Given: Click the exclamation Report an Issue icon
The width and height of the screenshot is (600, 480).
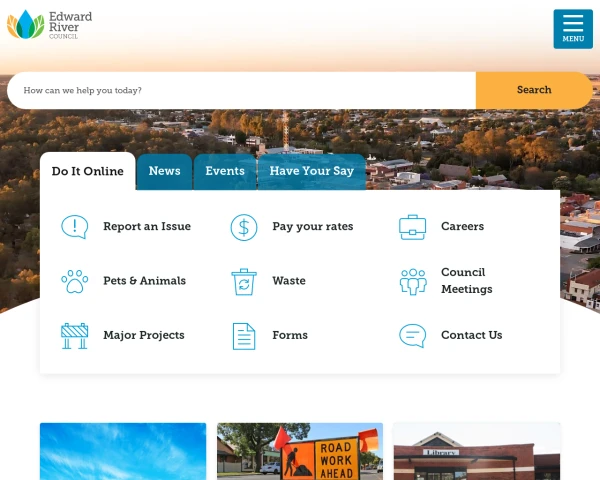Looking at the screenshot, I should click(75, 227).
